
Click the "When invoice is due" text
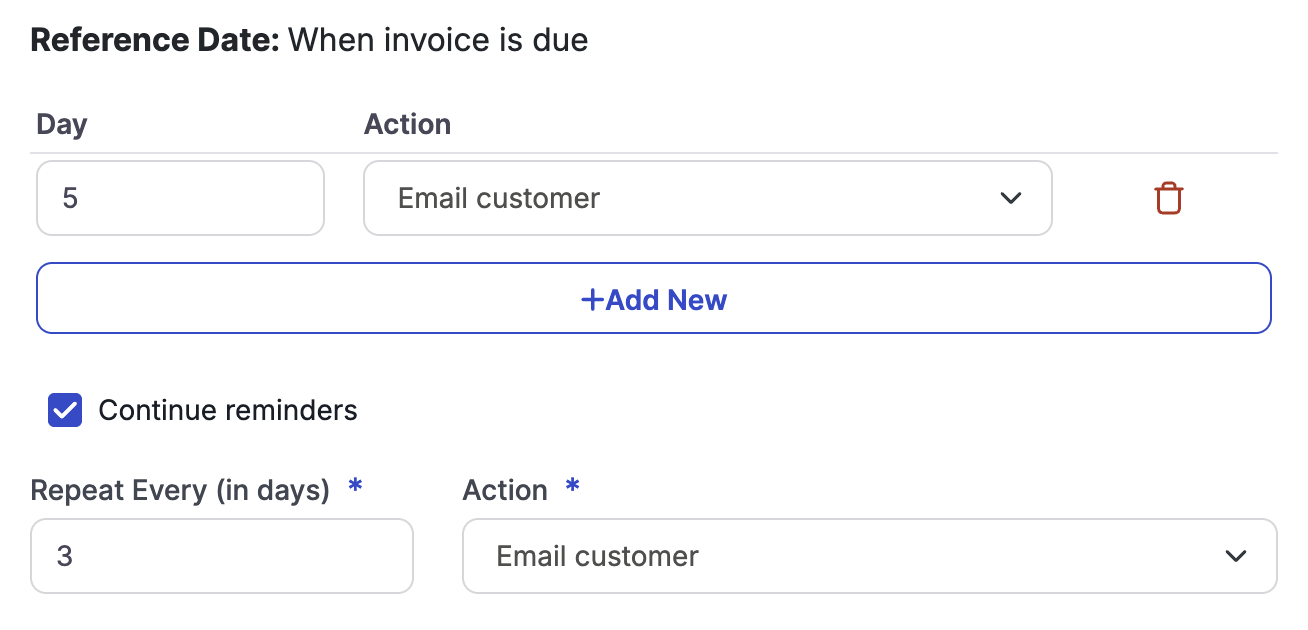coord(438,40)
